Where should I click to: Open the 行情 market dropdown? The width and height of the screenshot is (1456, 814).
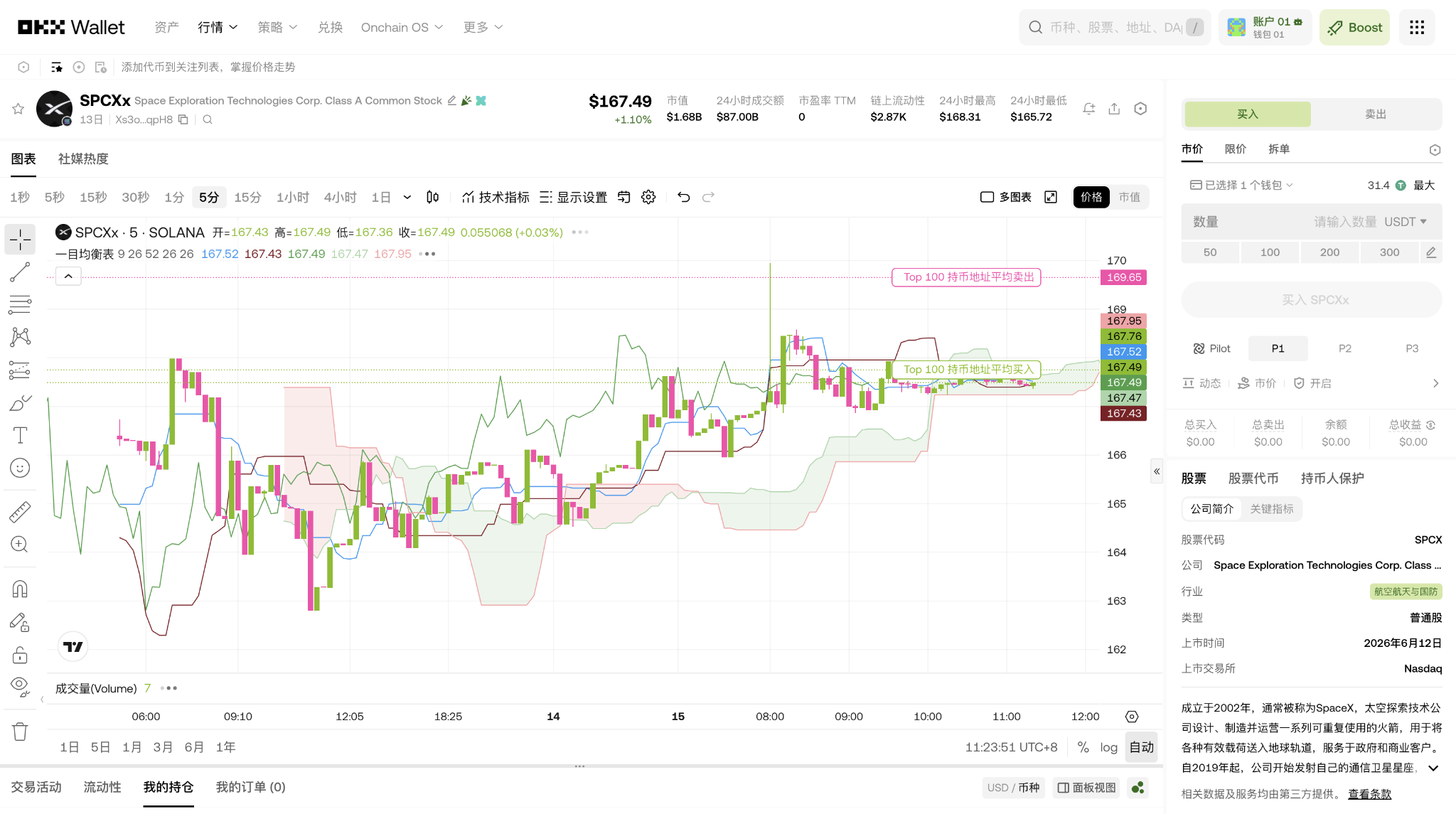(x=218, y=27)
